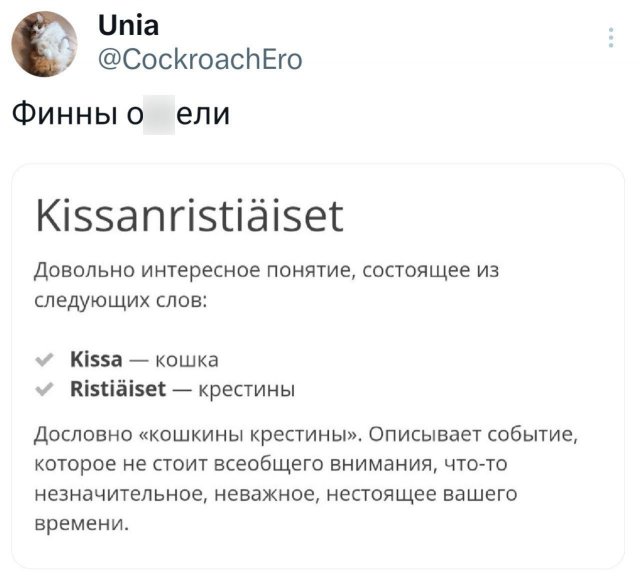The width and height of the screenshot is (640, 583).
Task: Open Unia's profile avatar picture
Action: (43, 44)
